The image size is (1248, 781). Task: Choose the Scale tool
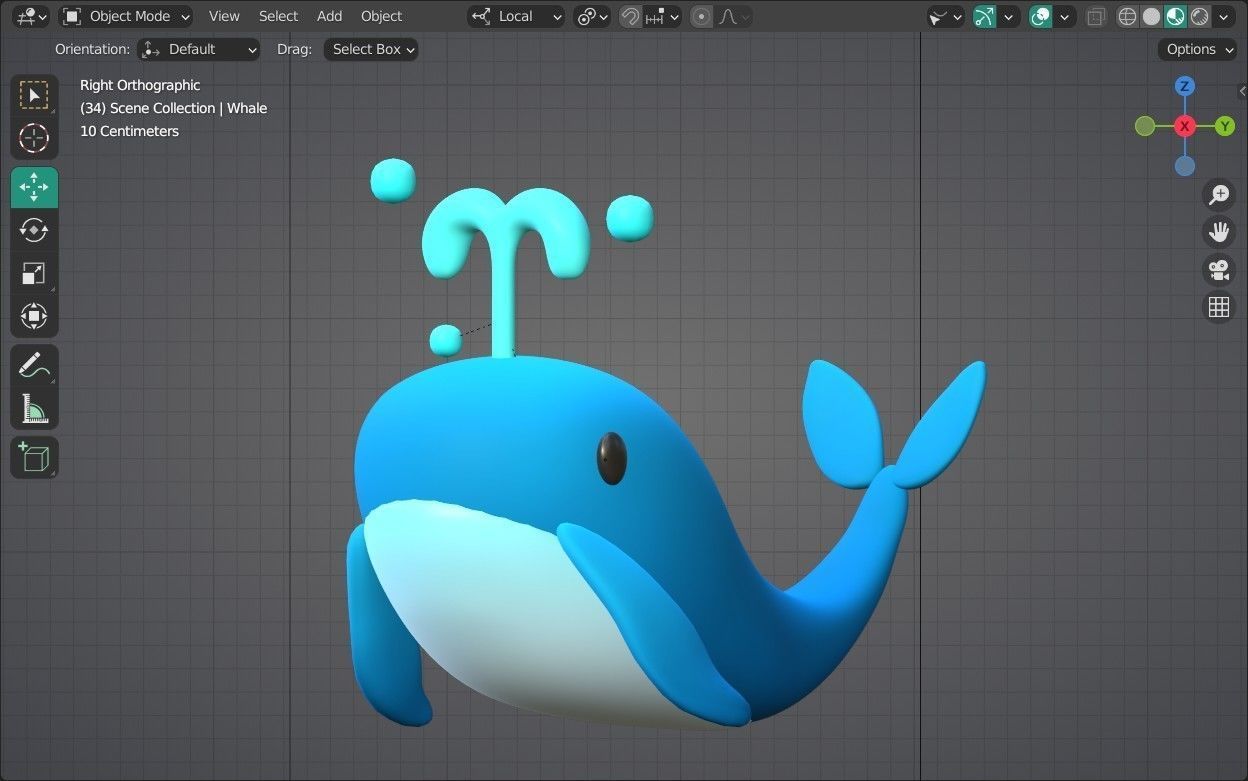click(34, 273)
